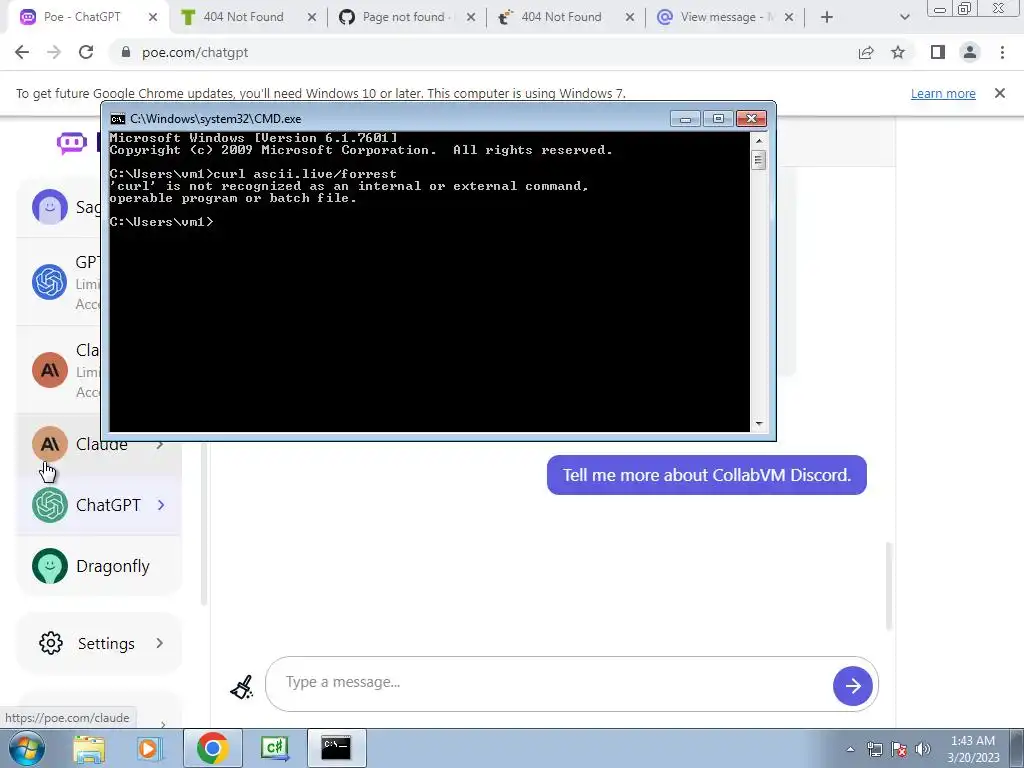
Task: Click the CMD scrollbar thumb
Action: 758,160
